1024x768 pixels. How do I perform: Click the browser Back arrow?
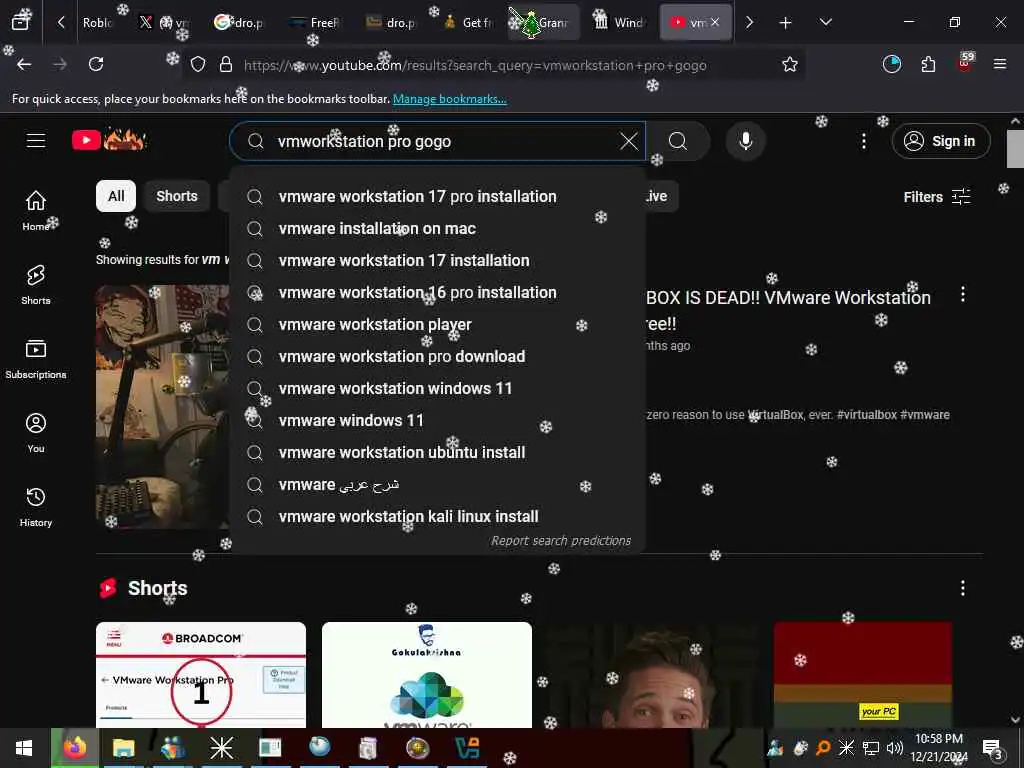pyautogui.click(x=24, y=64)
